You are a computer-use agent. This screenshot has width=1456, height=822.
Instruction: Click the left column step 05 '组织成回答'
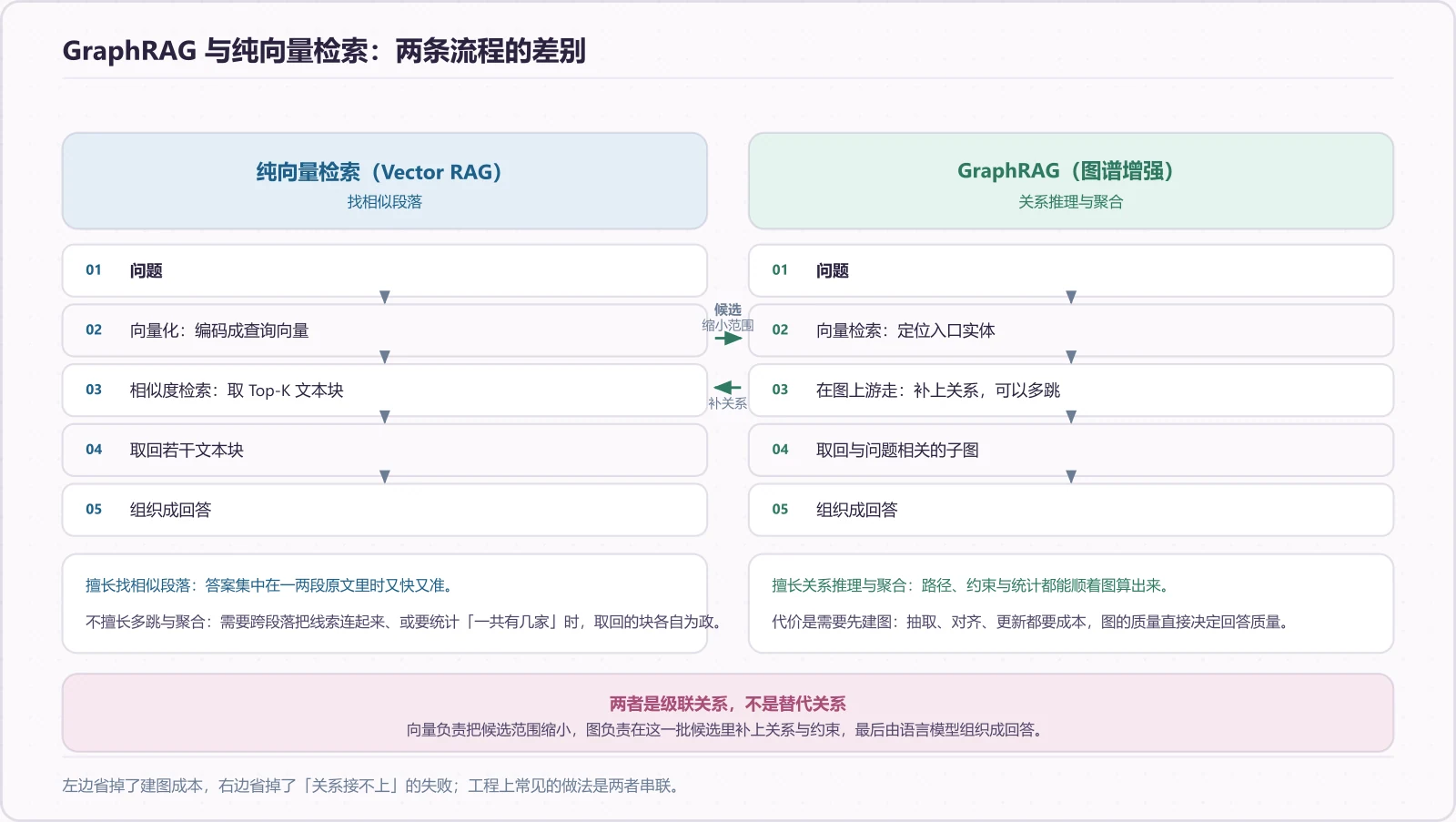[385, 510]
